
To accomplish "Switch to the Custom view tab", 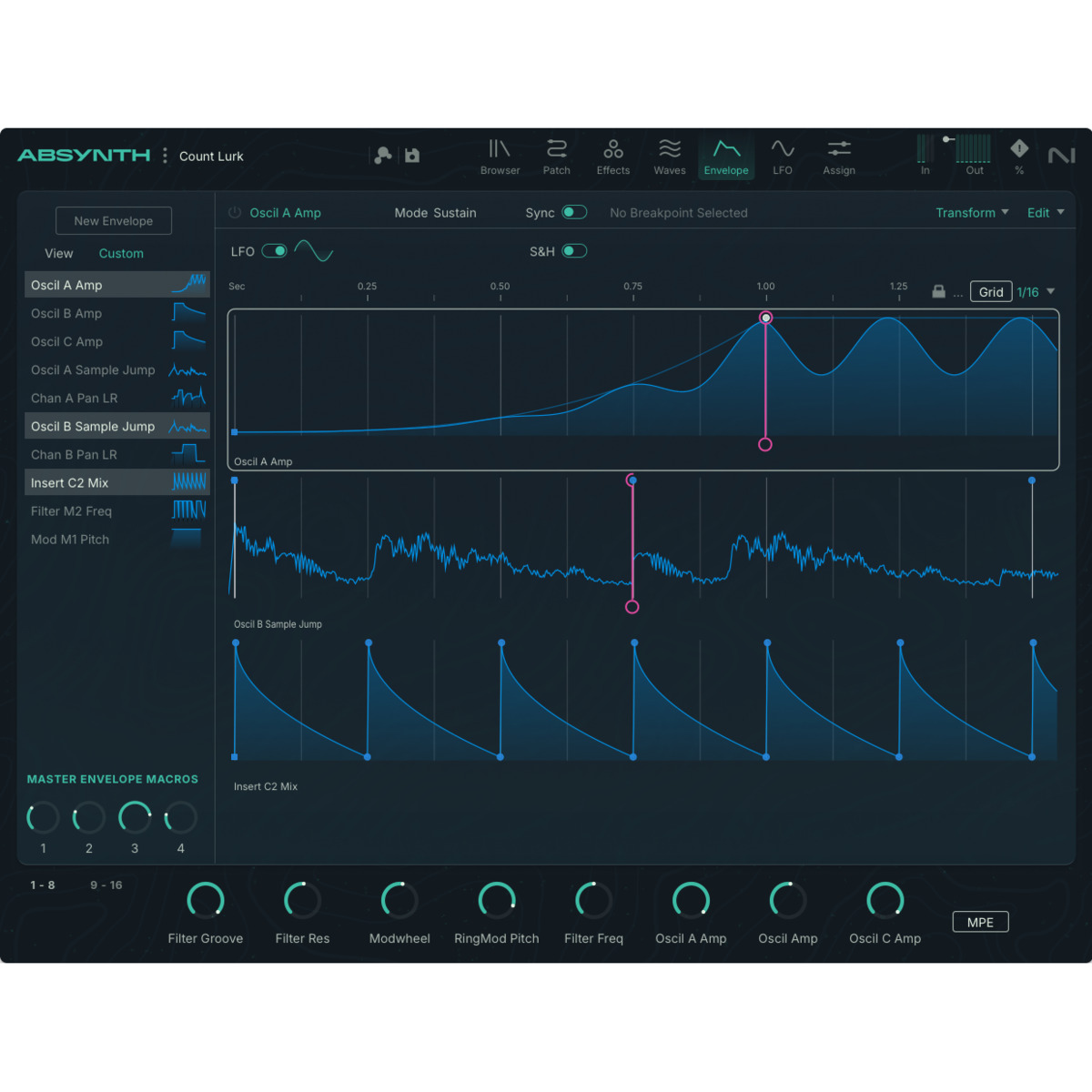I will pos(121,253).
